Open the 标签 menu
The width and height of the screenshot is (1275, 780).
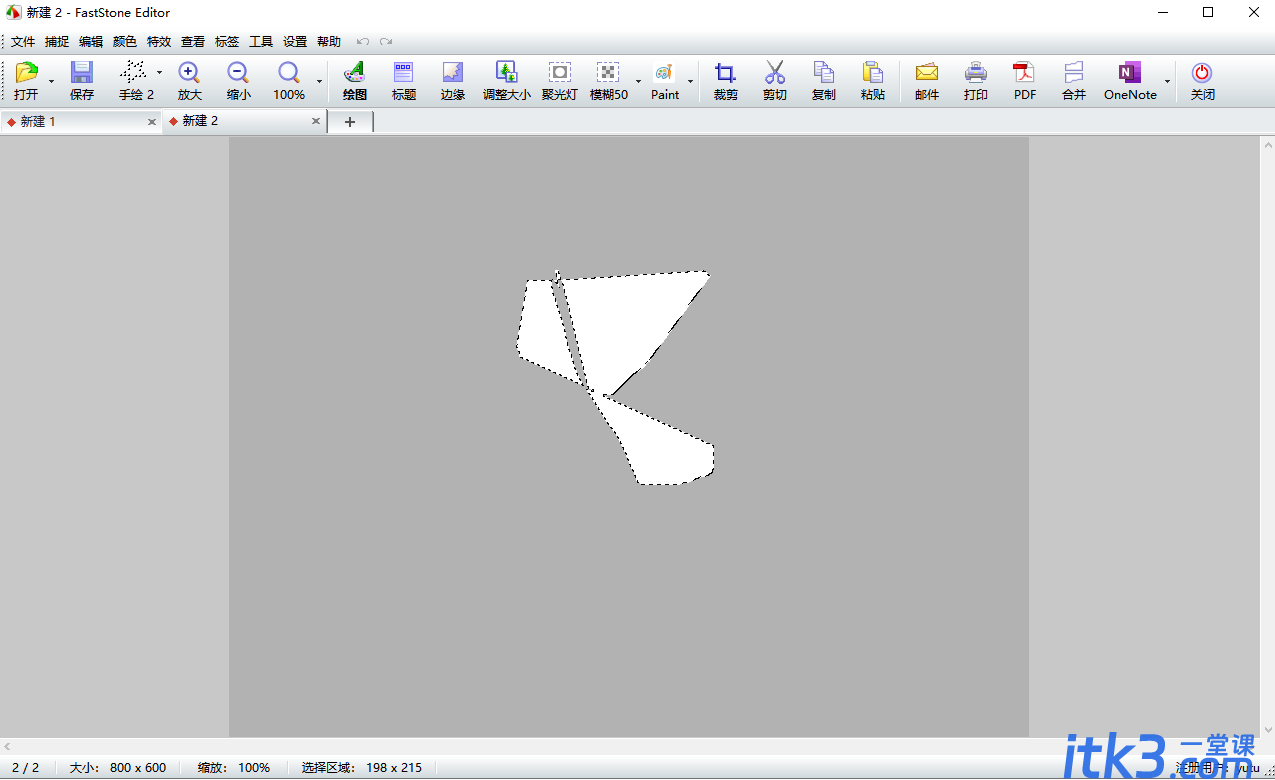[227, 42]
